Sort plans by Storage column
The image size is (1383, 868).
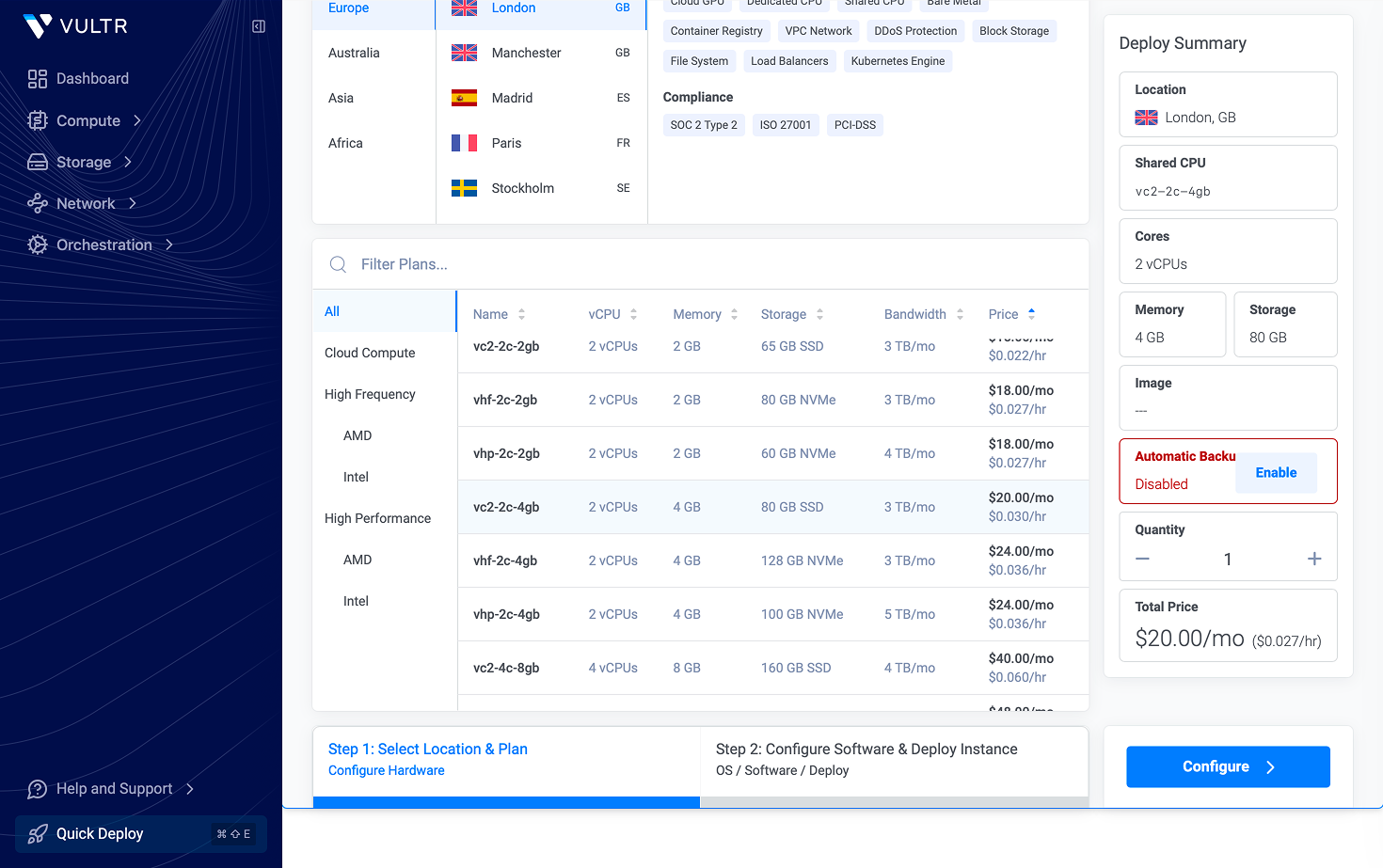792,314
